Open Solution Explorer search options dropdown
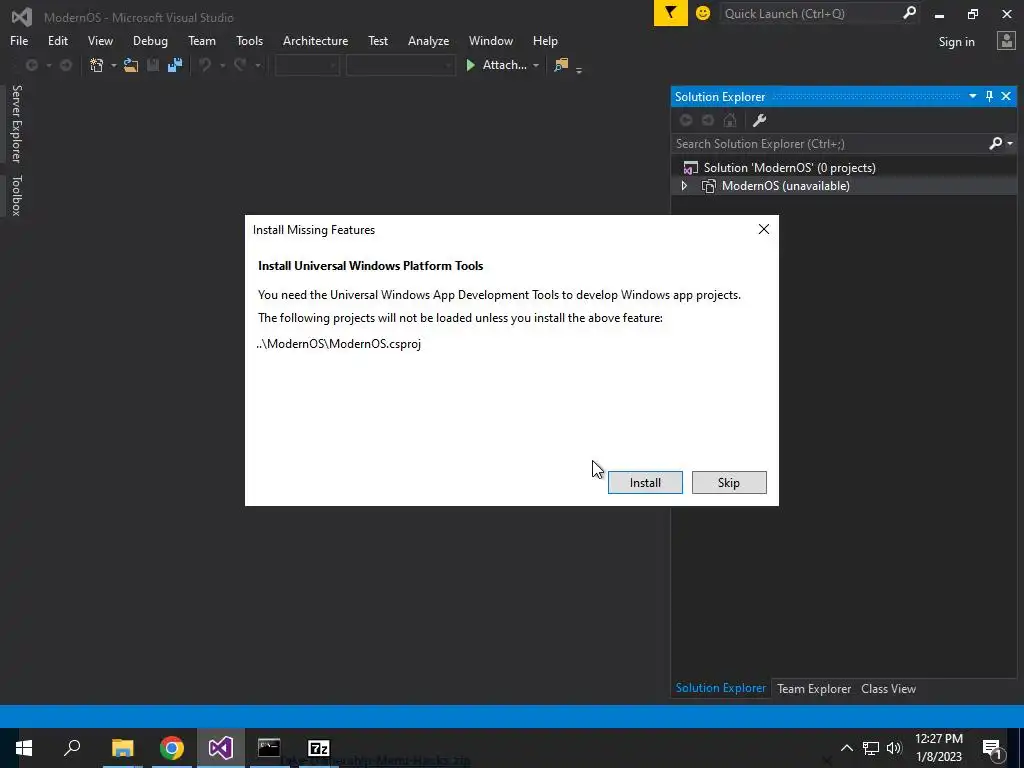 tap(1010, 143)
